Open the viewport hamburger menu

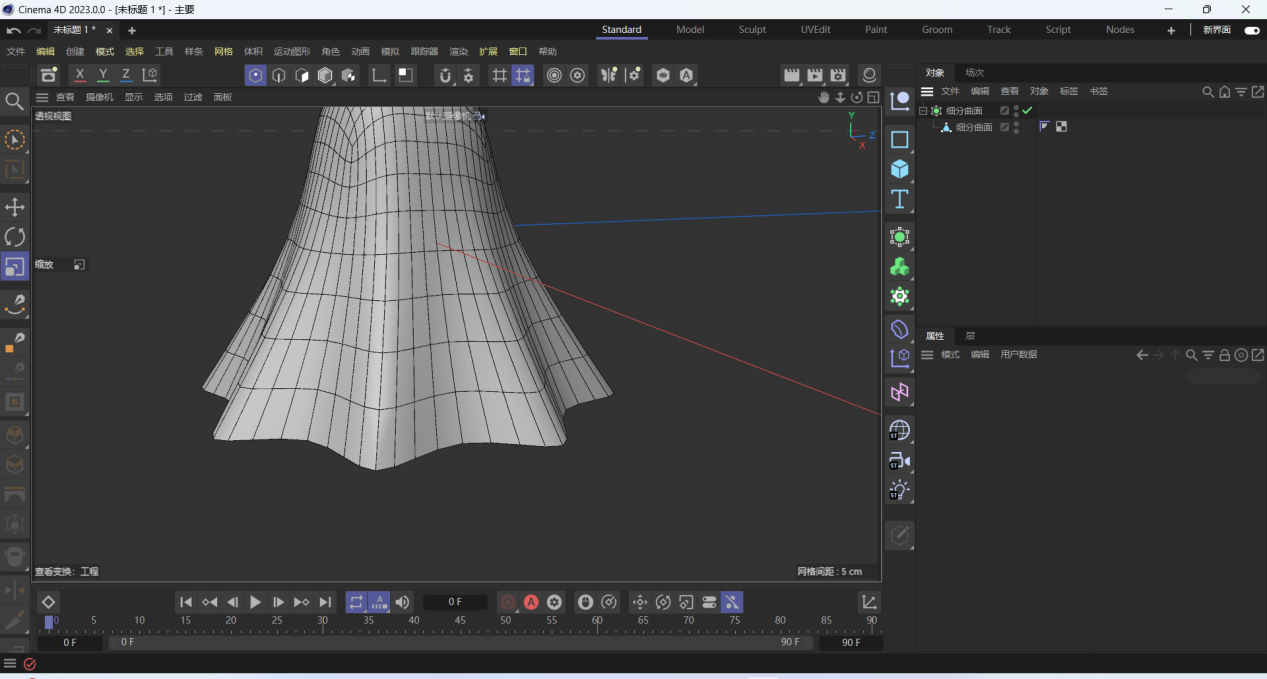(x=42, y=97)
